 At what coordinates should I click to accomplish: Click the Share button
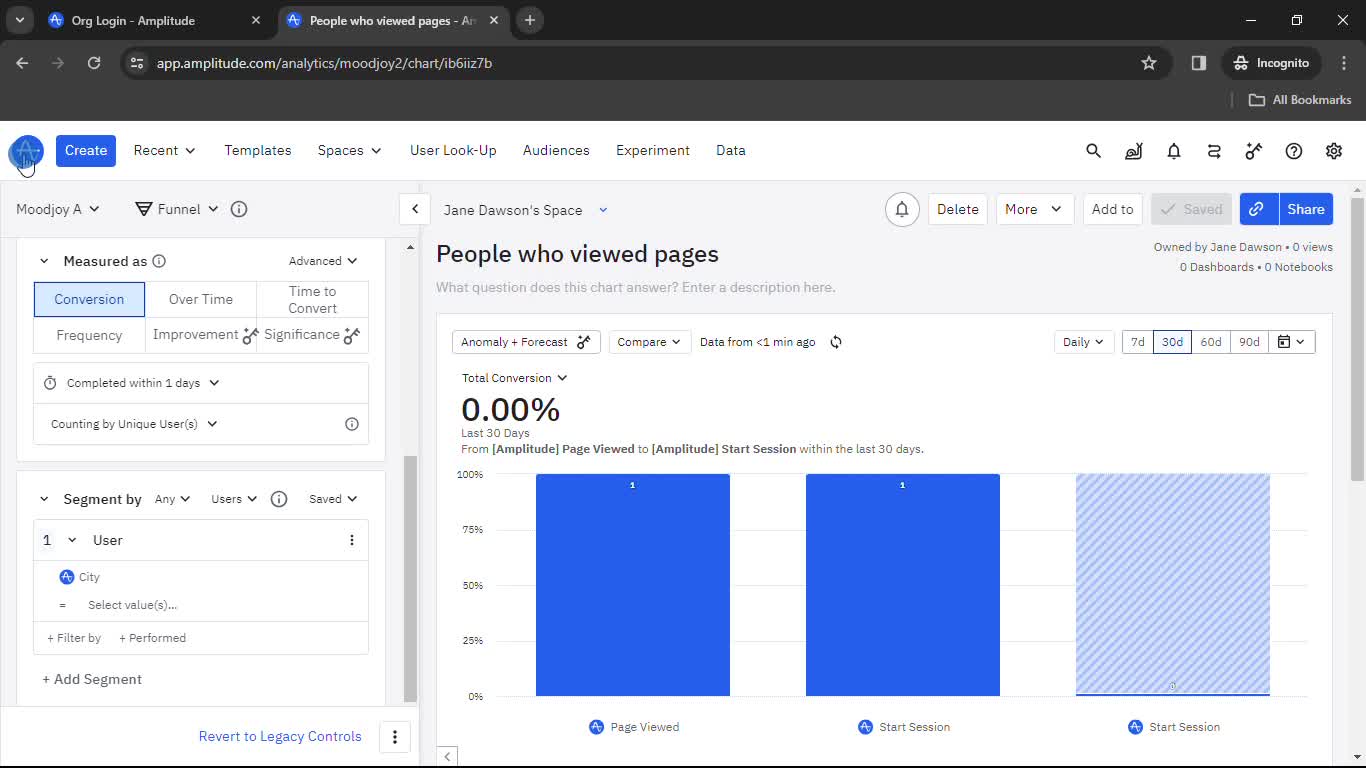point(1305,209)
